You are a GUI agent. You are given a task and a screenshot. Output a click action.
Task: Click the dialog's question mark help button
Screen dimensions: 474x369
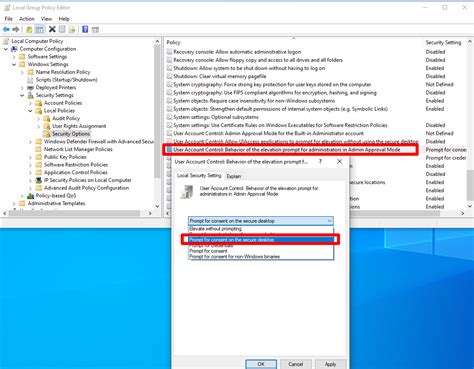[320, 162]
